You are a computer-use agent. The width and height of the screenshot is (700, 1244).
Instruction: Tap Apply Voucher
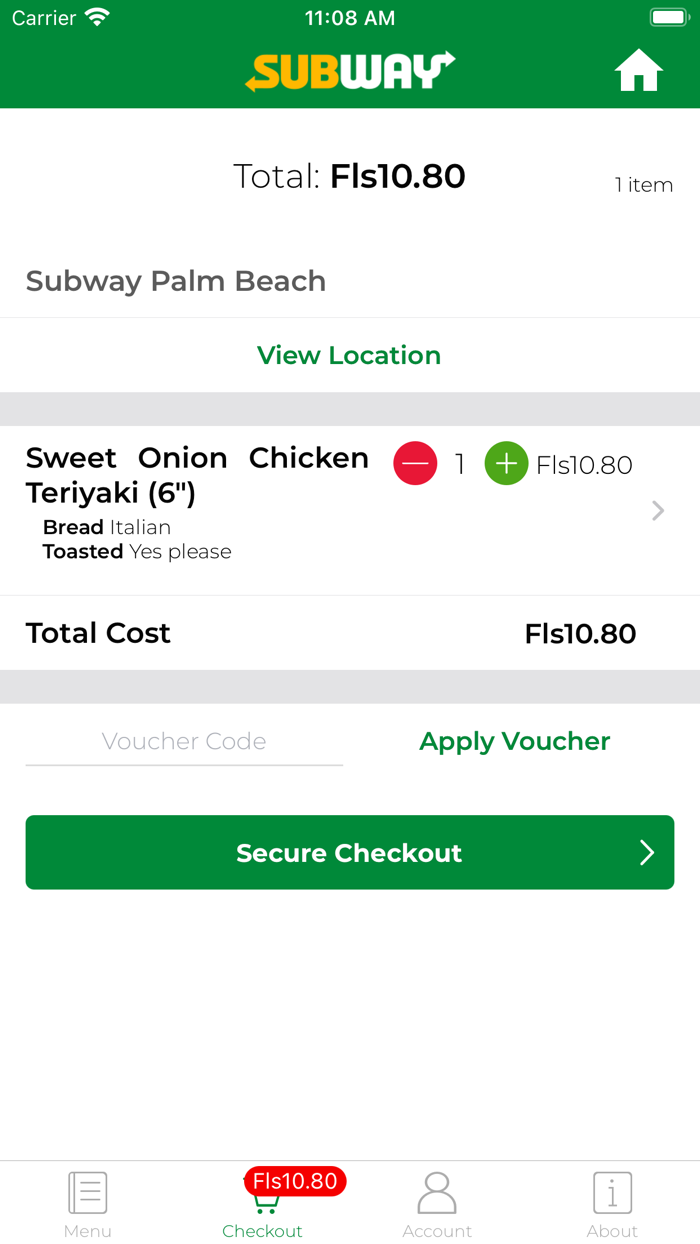[x=514, y=741]
